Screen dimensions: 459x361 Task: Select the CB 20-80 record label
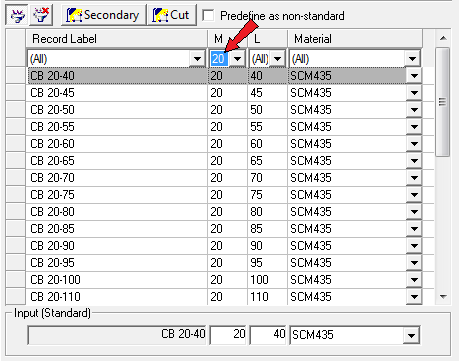point(52,212)
